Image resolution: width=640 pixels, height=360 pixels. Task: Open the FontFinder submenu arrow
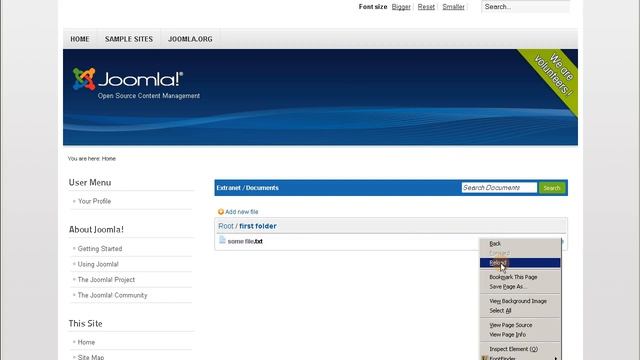point(556,358)
